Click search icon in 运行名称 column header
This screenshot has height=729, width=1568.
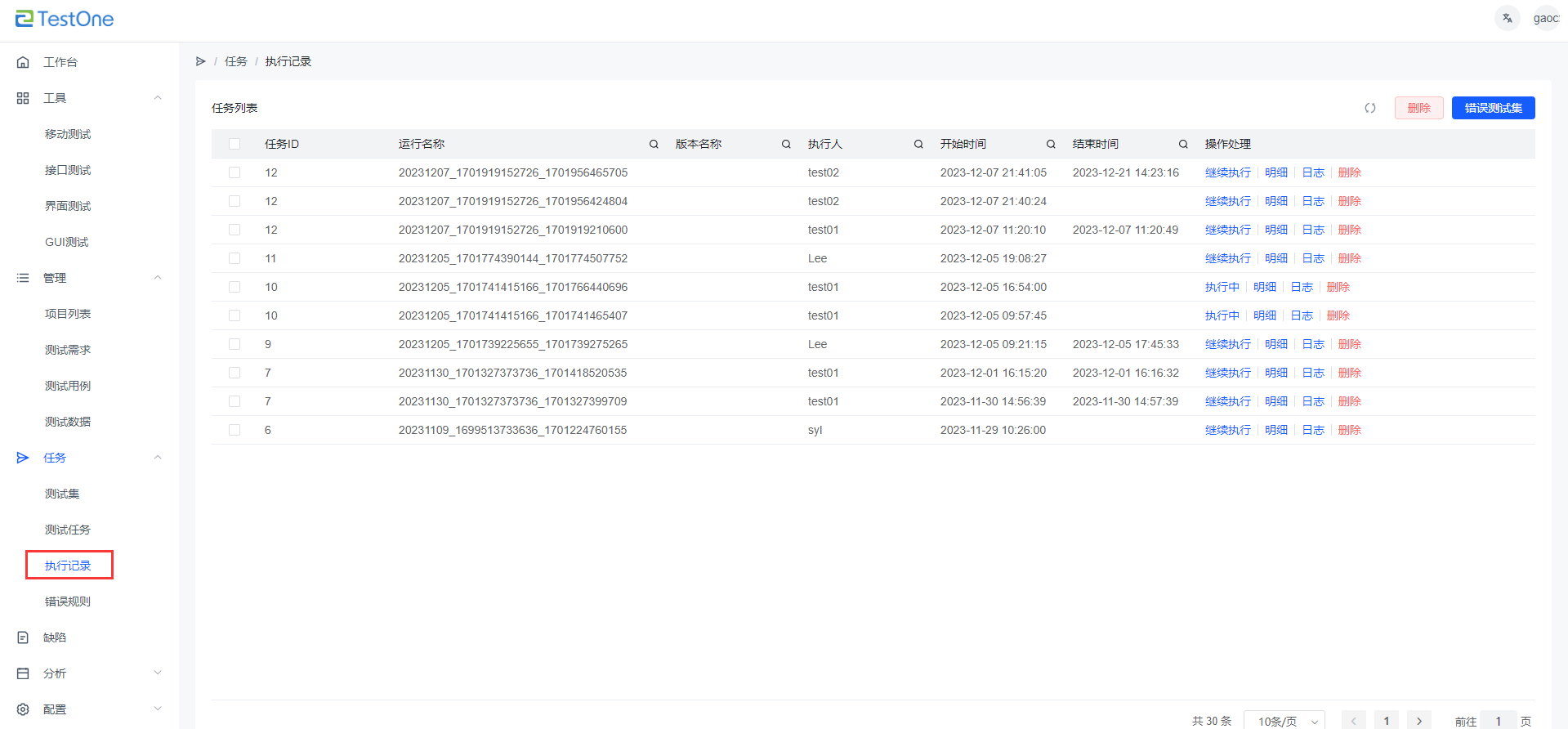(654, 144)
